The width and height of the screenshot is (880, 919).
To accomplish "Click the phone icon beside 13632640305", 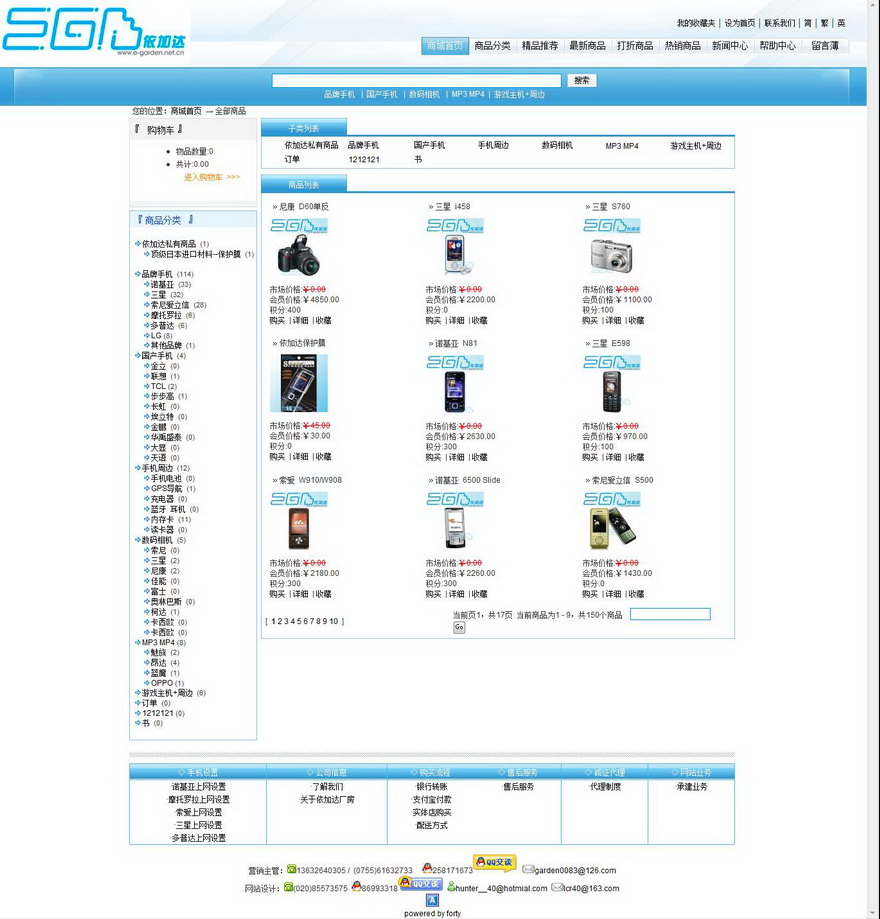I will 291,869.
